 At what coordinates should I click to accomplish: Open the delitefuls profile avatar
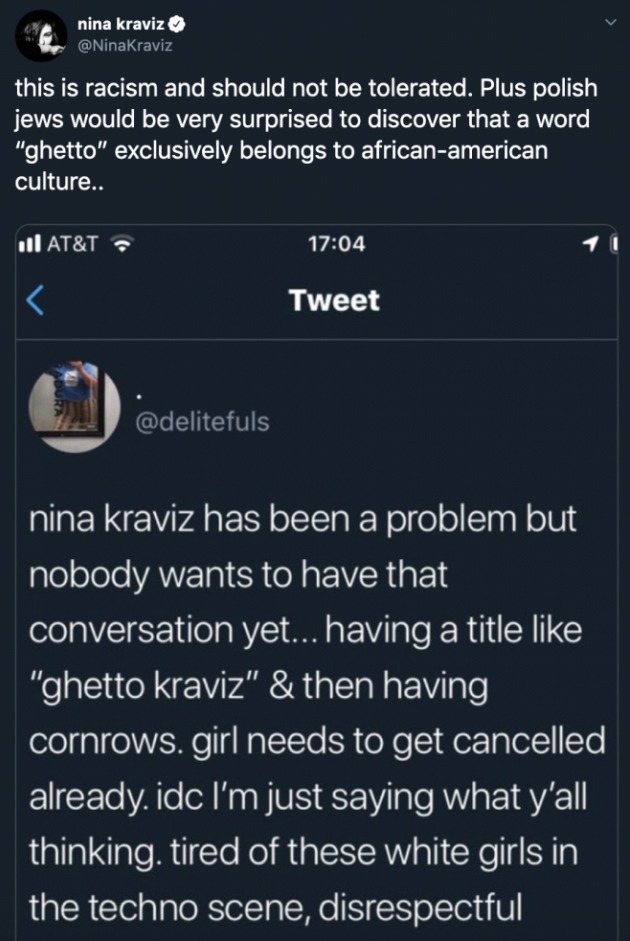tap(75, 407)
